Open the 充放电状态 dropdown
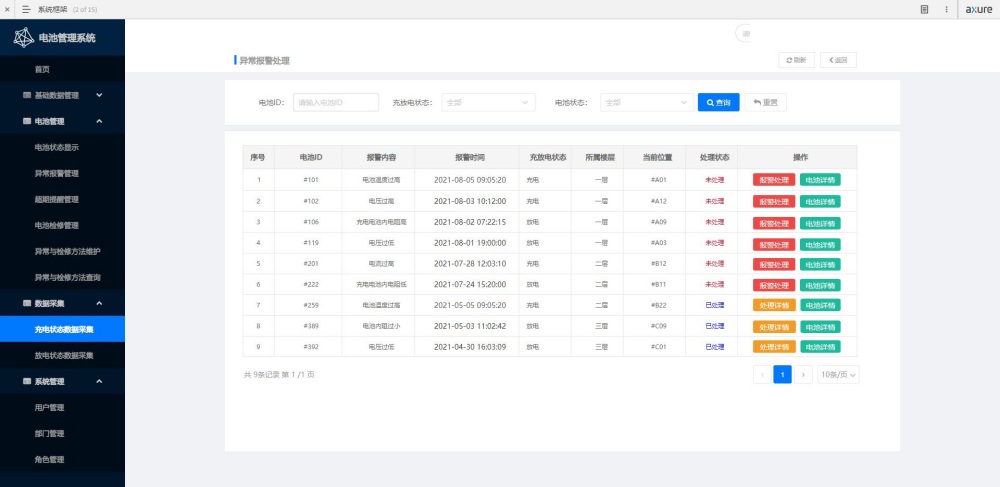Viewport: 1000px width, 487px height. (x=488, y=103)
